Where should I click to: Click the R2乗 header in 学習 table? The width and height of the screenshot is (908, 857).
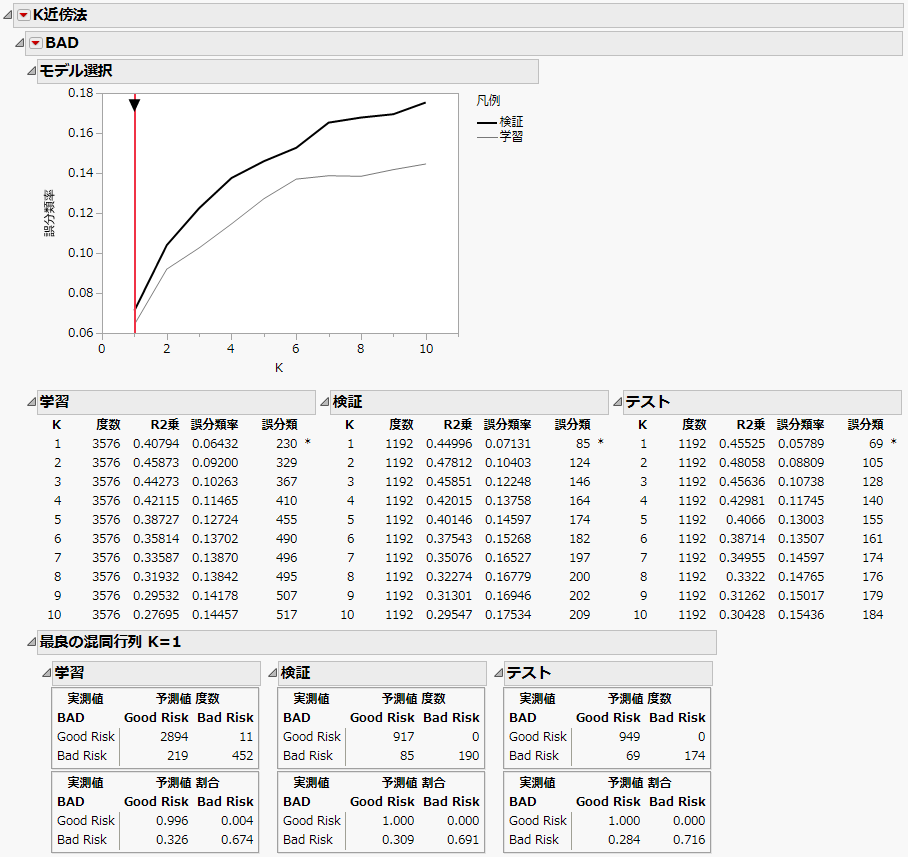(x=164, y=424)
